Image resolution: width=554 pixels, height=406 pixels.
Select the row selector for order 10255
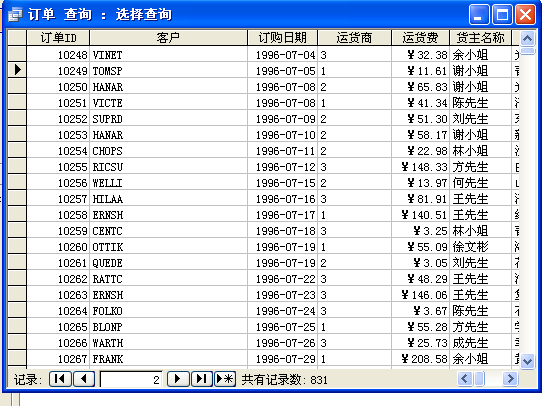point(17,166)
